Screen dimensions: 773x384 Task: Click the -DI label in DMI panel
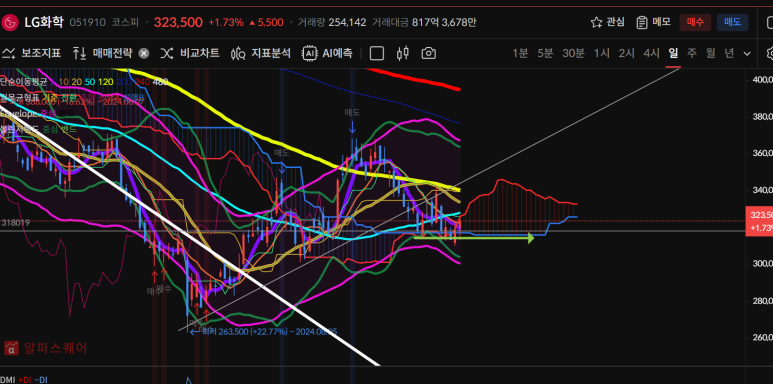[41, 380]
